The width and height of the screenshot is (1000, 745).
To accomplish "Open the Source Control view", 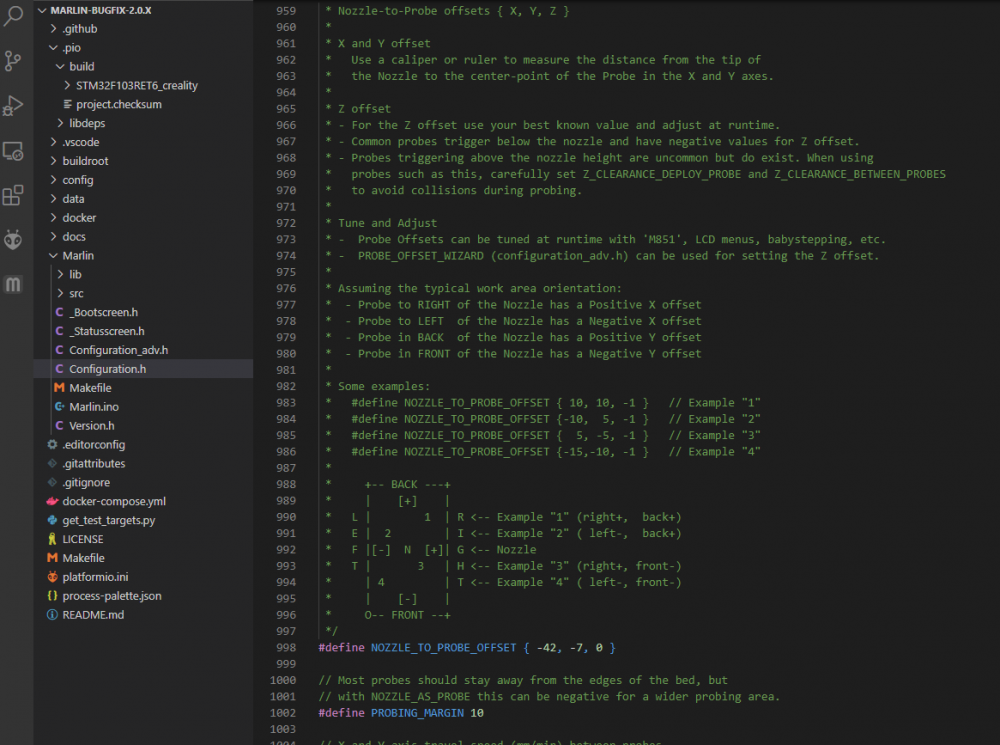I will point(14,60).
